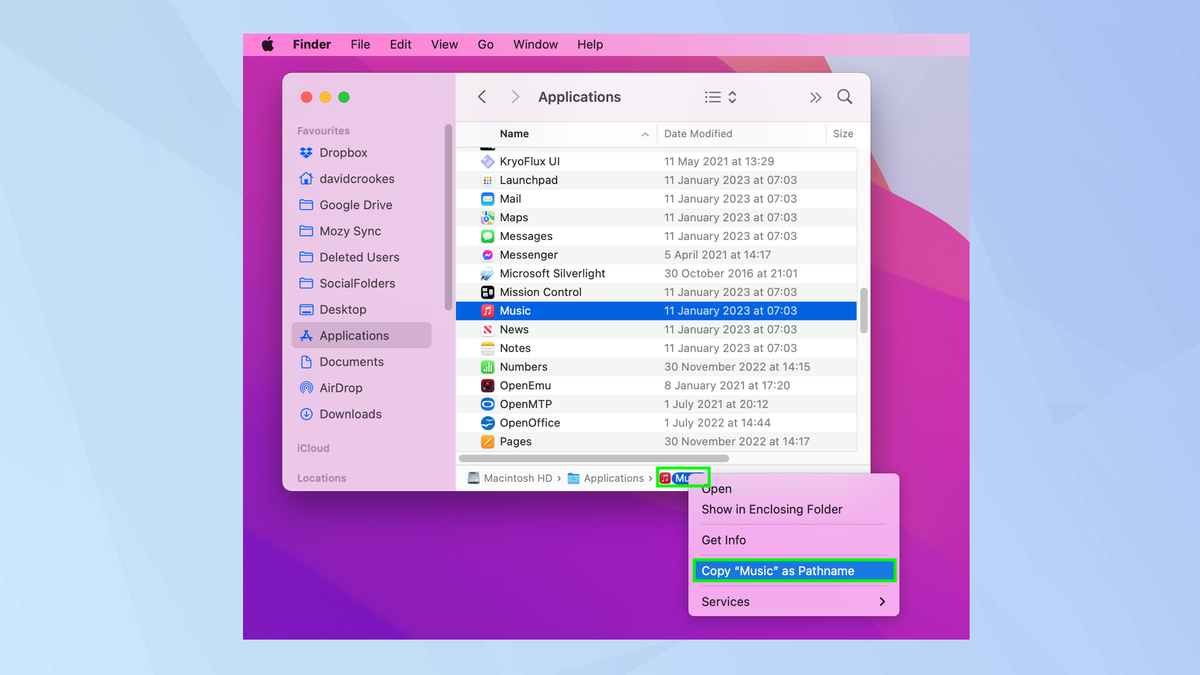The height and width of the screenshot is (675, 1200).
Task: Toggle sort order on the Name column
Action: [514, 133]
